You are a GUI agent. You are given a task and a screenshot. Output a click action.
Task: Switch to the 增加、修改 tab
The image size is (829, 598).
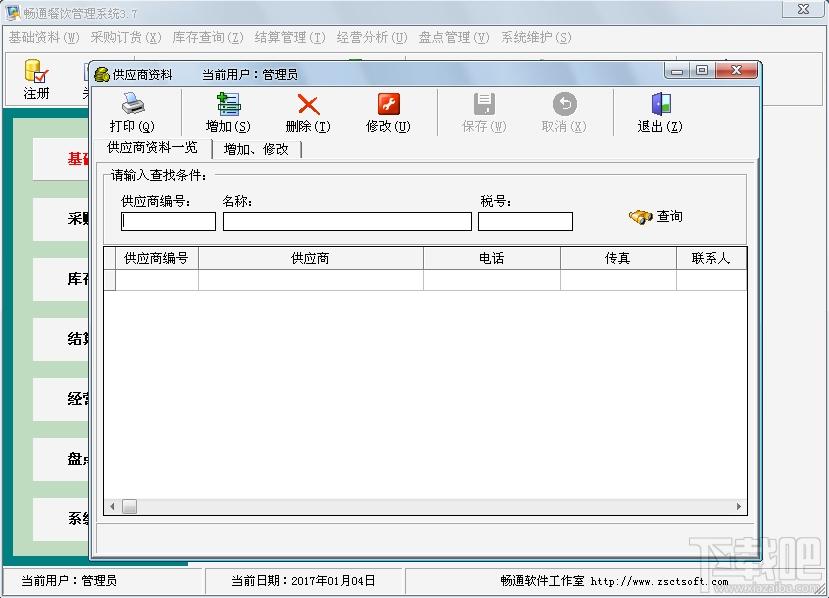coord(256,149)
